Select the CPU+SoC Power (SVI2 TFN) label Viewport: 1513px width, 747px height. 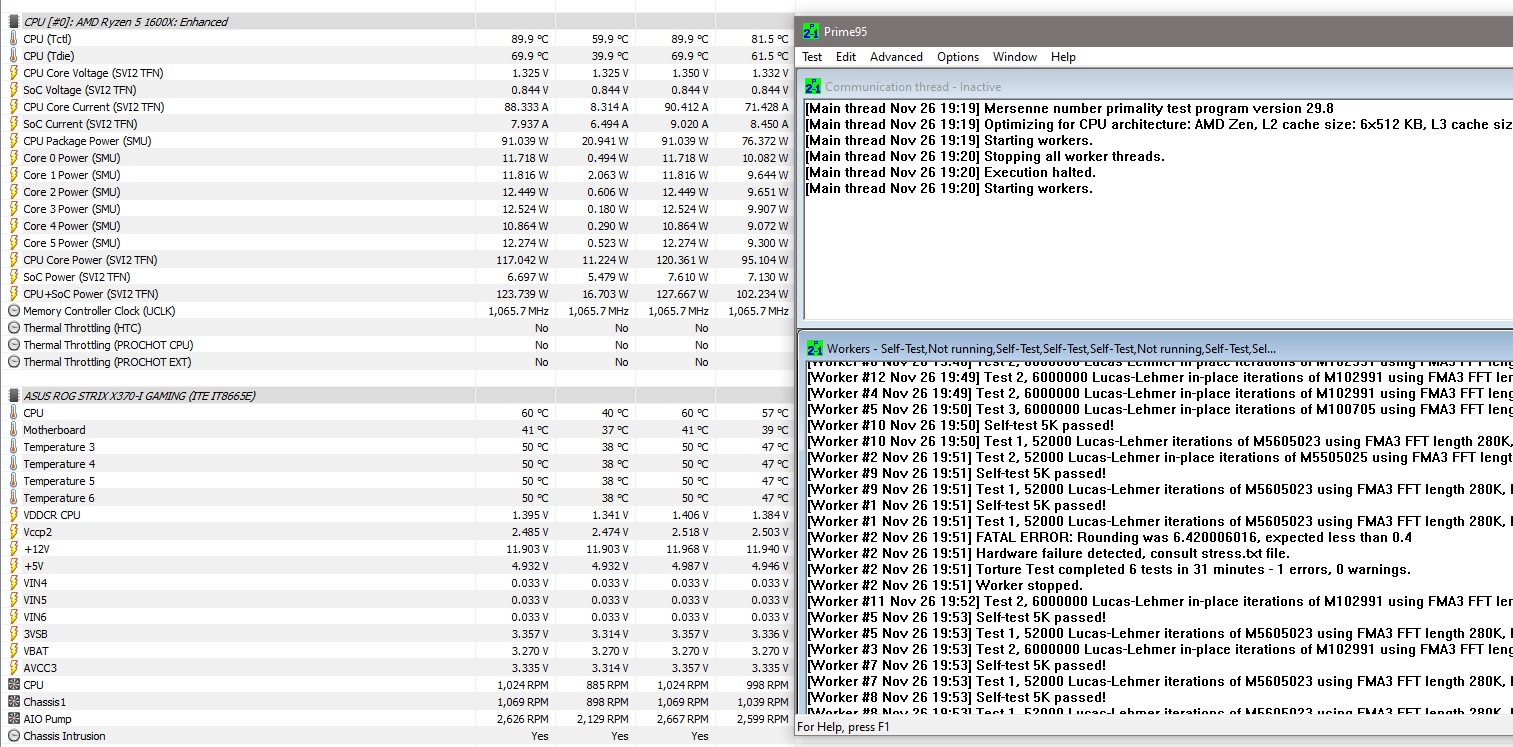[x=90, y=293]
